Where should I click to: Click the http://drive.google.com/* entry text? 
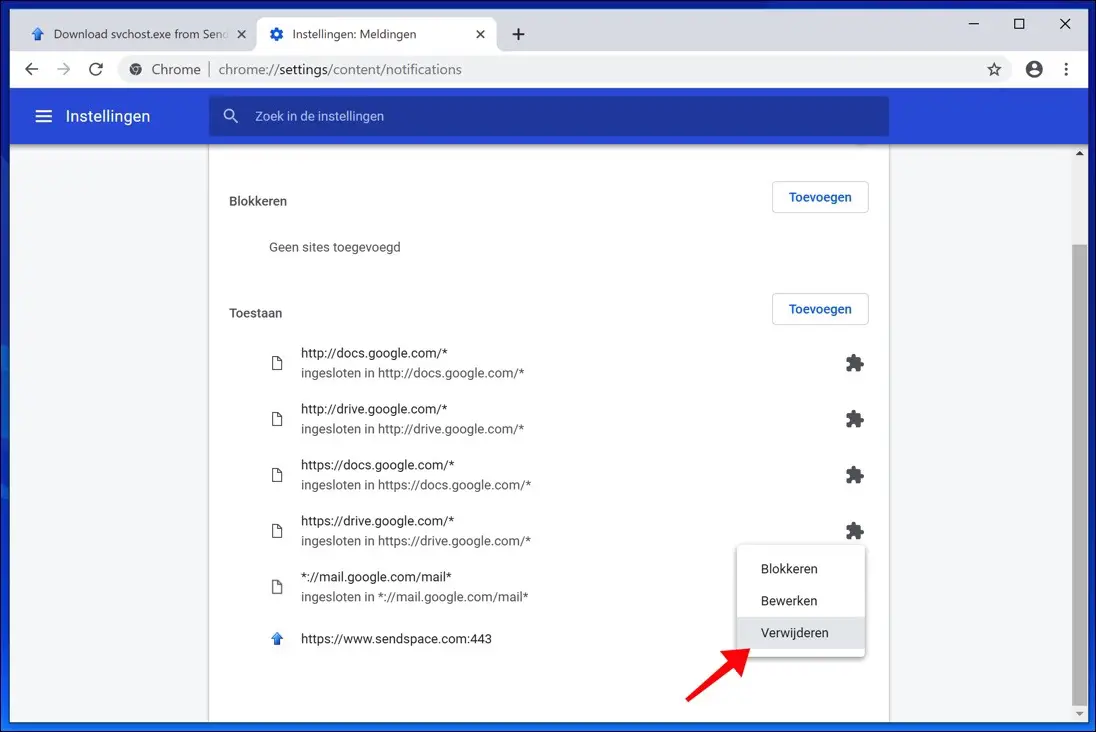(374, 409)
